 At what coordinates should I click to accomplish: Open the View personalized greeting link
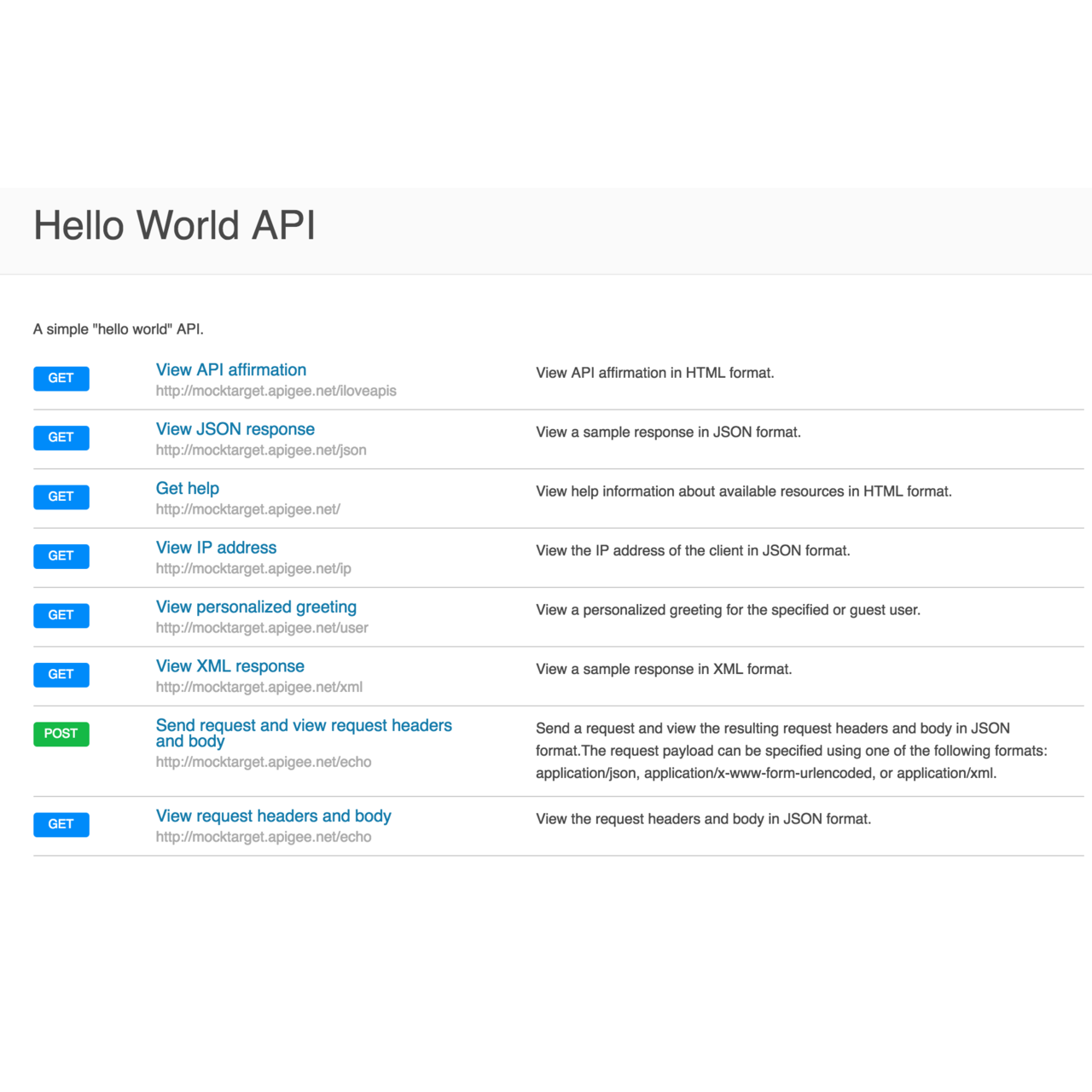click(256, 607)
